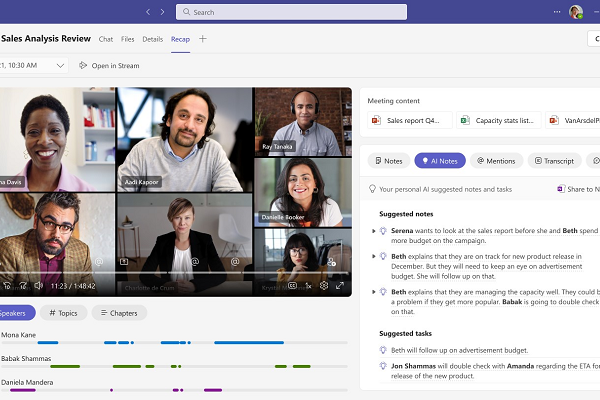
Task: Open the Details tab
Action: (x=152, y=39)
